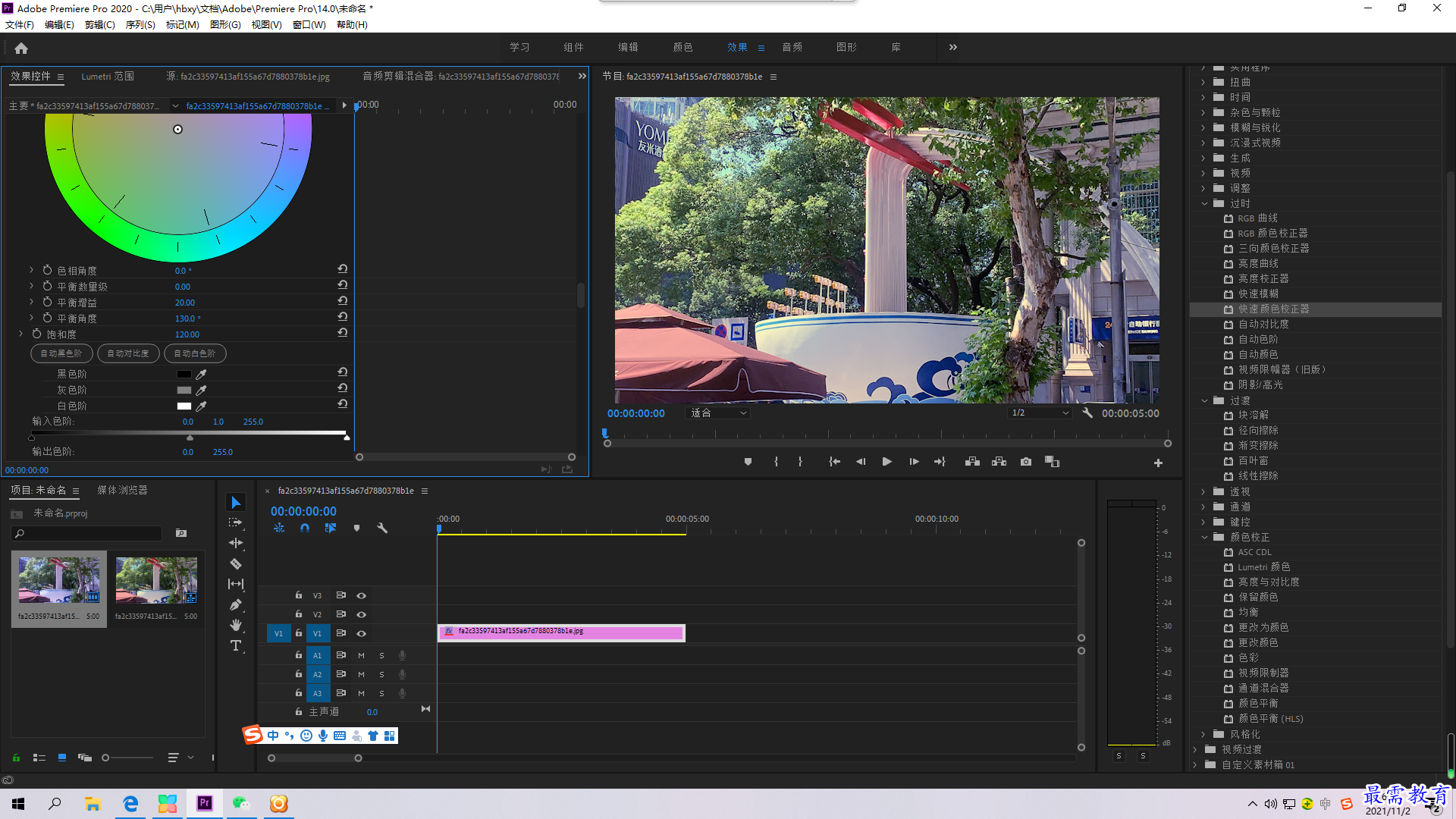The height and width of the screenshot is (819, 1456).
Task: Select the Pen tool
Action: (x=236, y=604)
